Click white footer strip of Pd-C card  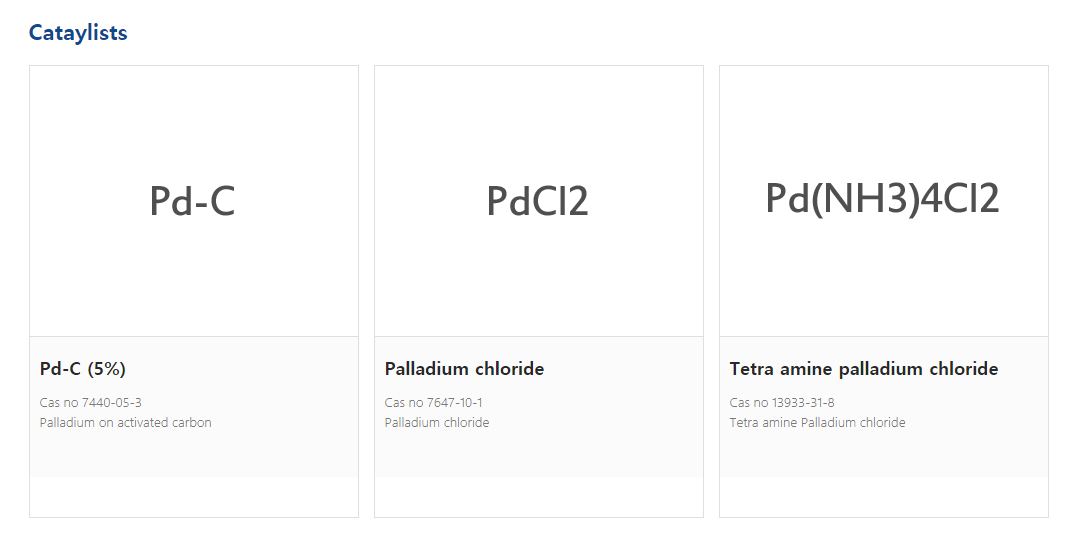tap(193, 497)
